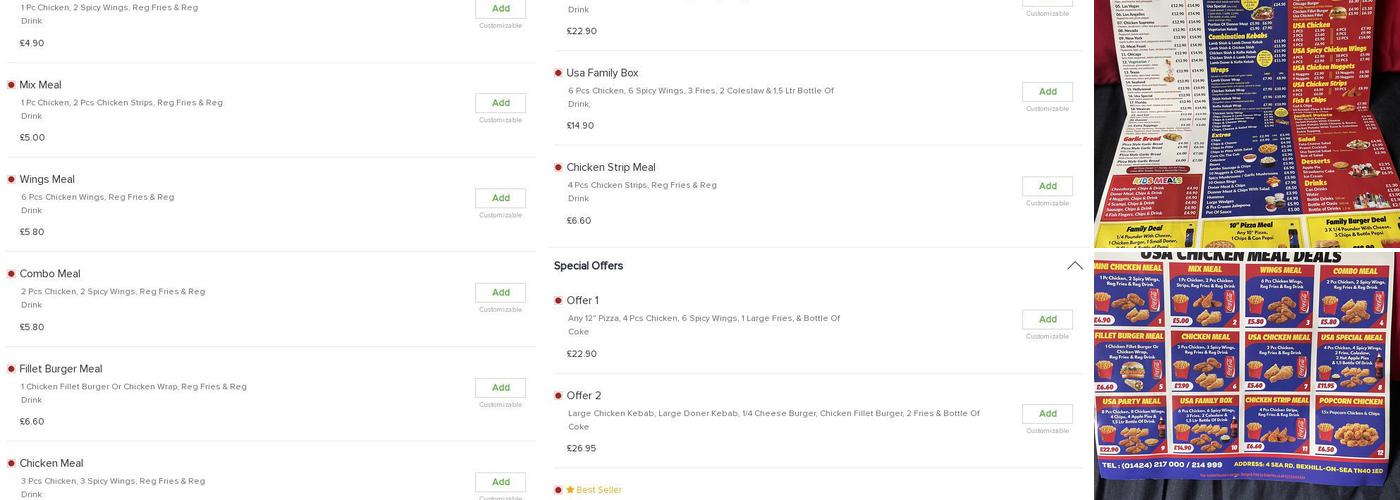Add Wings Meal to the basket
The width and height of the screenshot is (1400, 500).
pos(500,198)
